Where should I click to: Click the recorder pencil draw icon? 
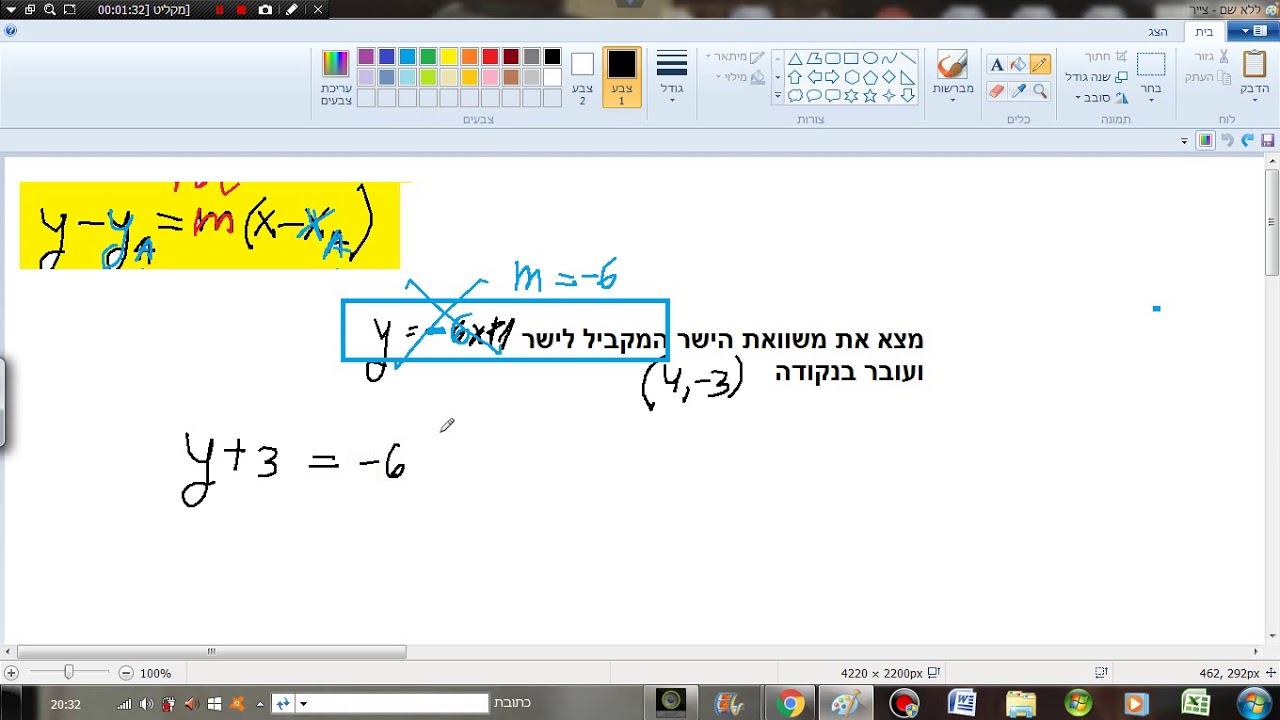coord(291,10)
